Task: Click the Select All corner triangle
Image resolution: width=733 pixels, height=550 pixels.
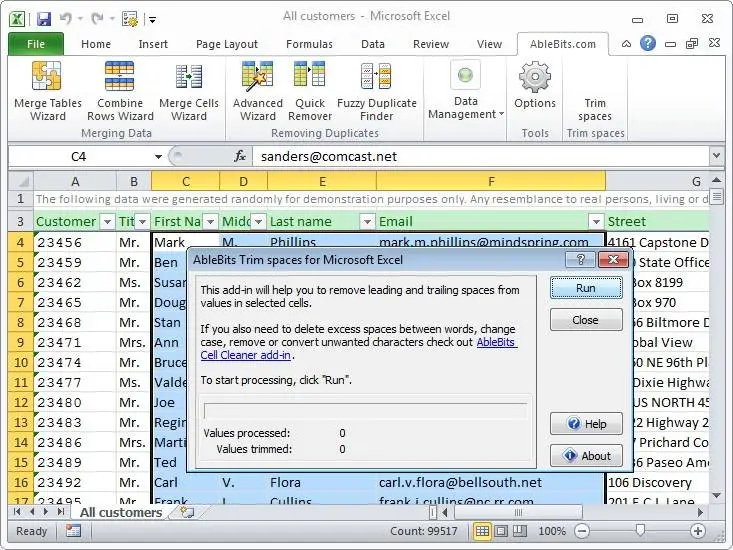Action: point(21,181)
